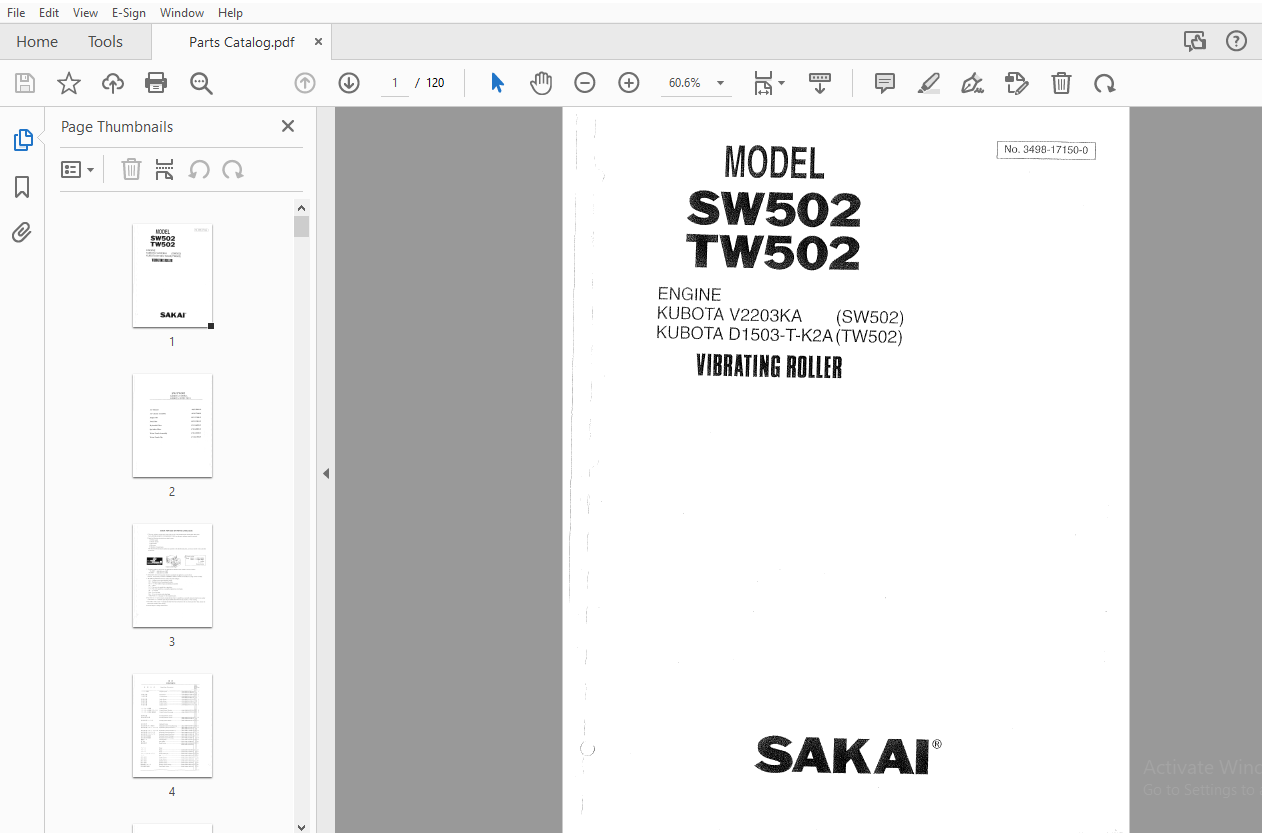Click thumbnail panel scroll down arrow
The width and height of the screenshot is (1262, 833).
[x=301, y=826]
